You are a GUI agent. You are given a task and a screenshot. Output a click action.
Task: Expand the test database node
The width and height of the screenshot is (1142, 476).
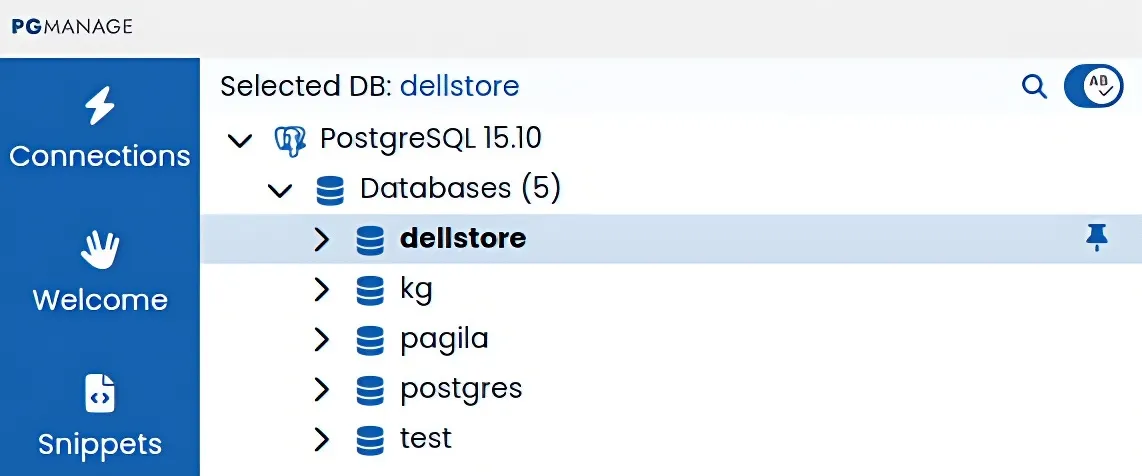pyautogui.click(x=321, y=438)
